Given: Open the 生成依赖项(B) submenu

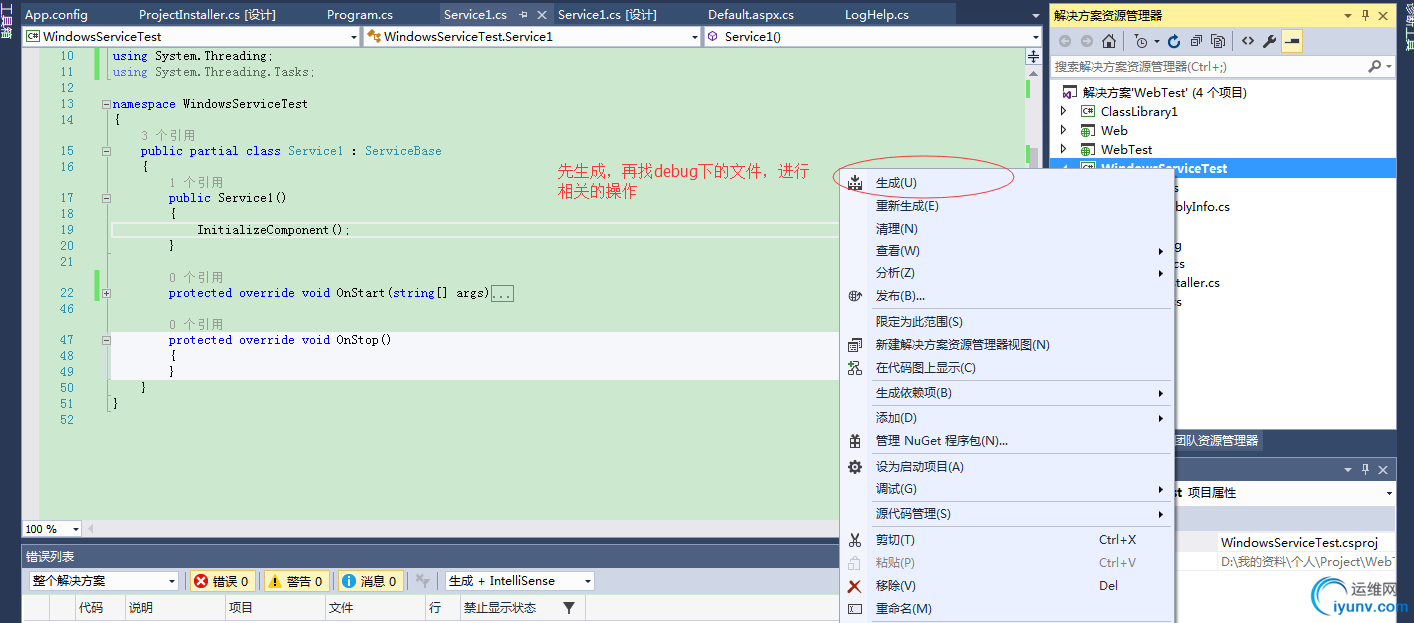Looking at the screenshot, I should (1007, 393).
